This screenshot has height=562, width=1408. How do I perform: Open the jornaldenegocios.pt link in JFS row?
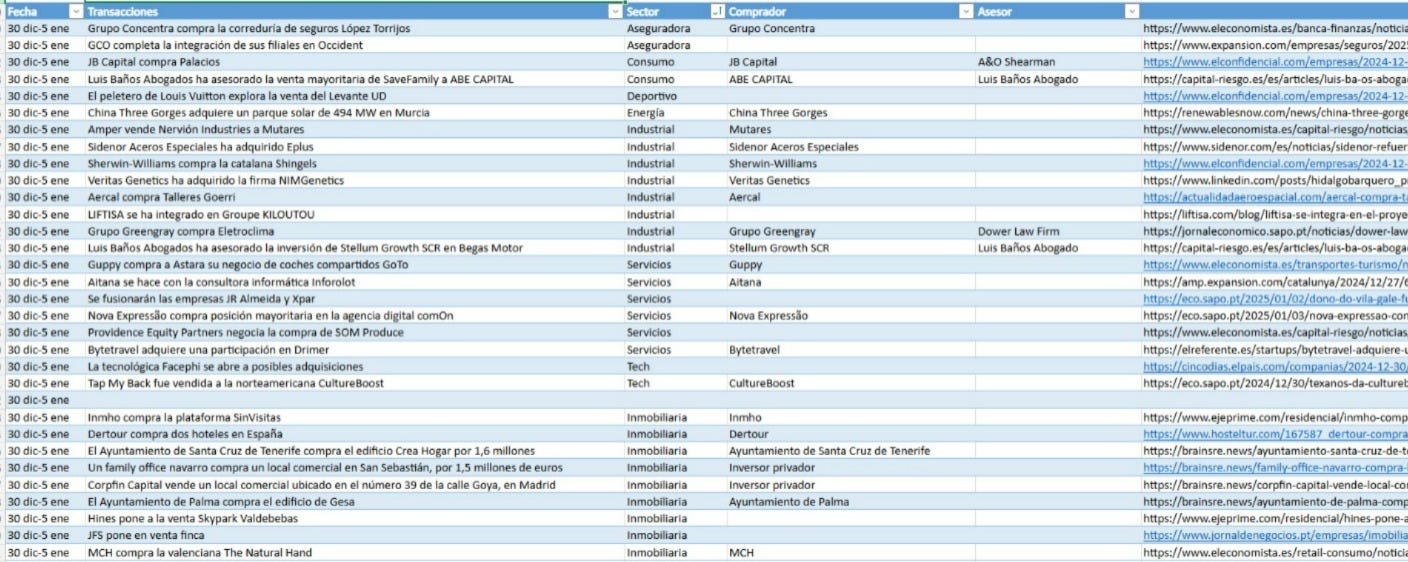[1275, 536]
